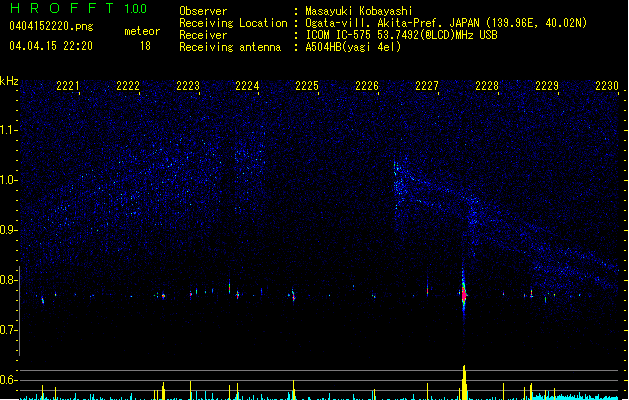Click the Receiving Location field label

(x=233, y=23)
